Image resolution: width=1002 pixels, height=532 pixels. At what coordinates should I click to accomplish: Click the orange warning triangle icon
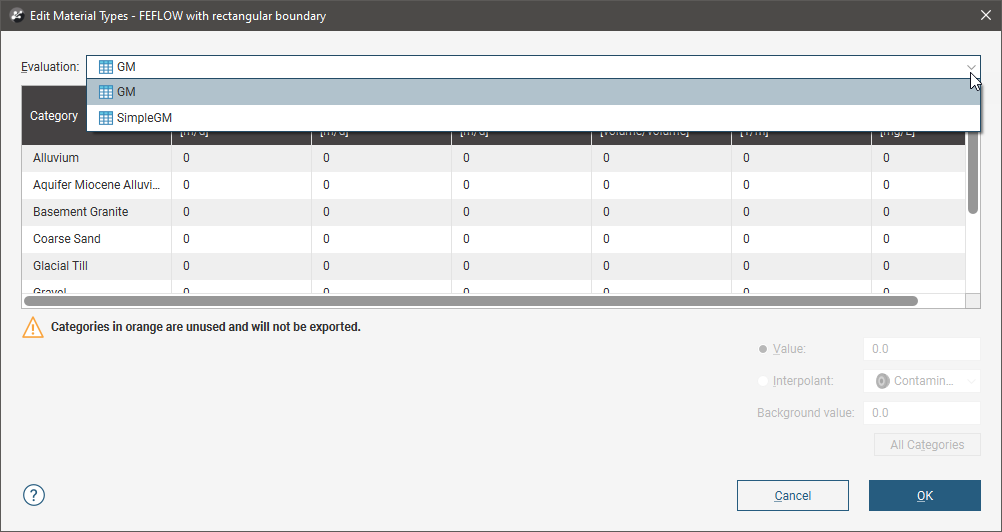(x=34, y=327)
